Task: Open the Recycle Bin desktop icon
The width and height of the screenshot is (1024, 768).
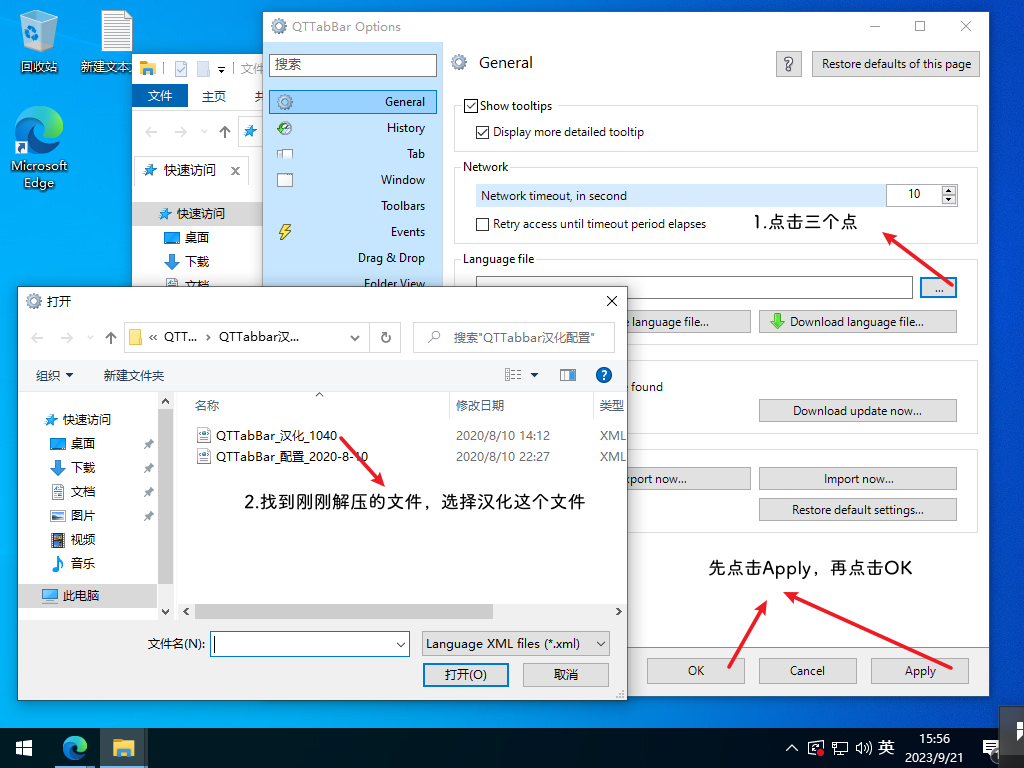Action: 39,41
